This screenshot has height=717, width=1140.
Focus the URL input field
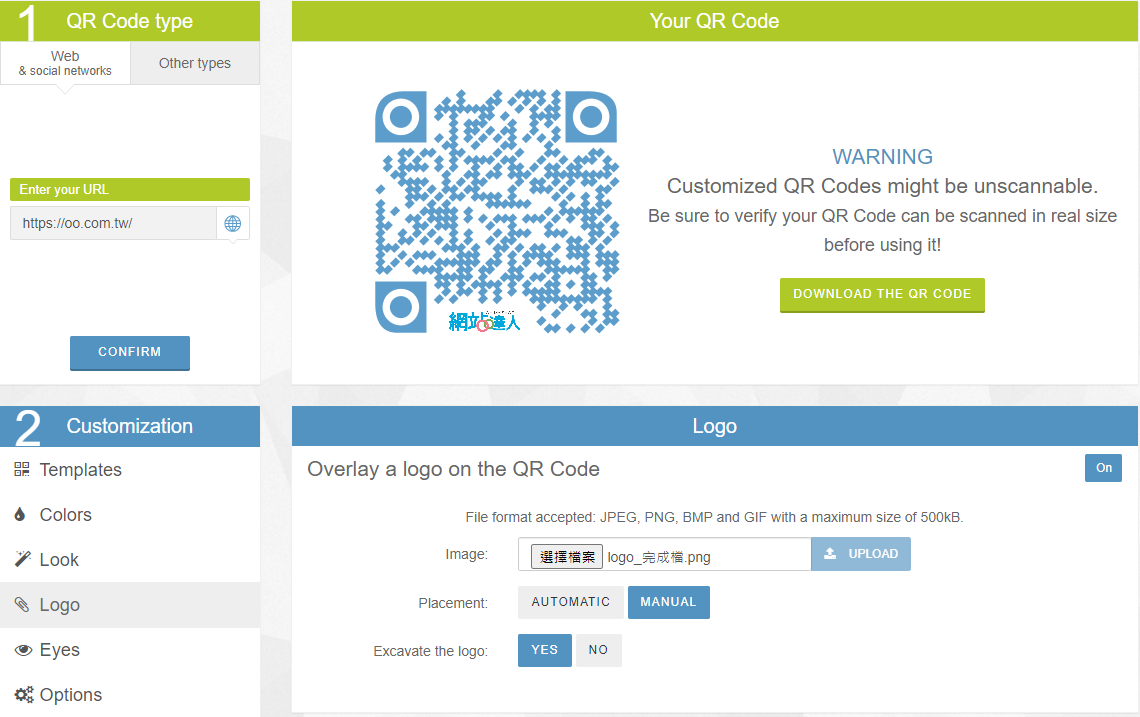click(113, 223)
